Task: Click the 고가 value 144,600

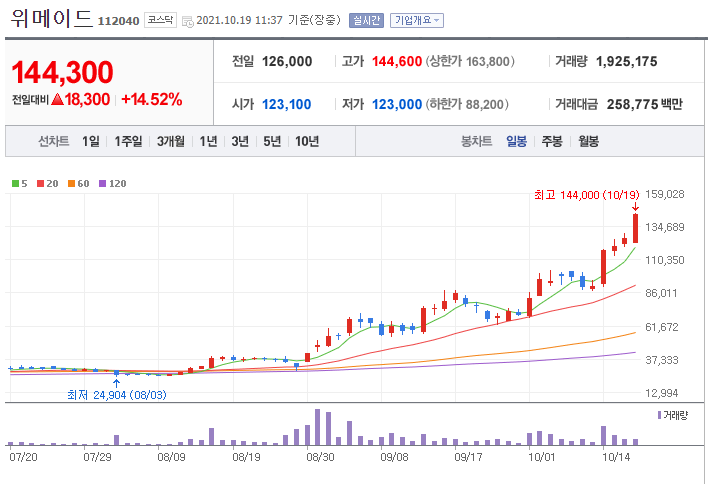Action: (397, 61)
